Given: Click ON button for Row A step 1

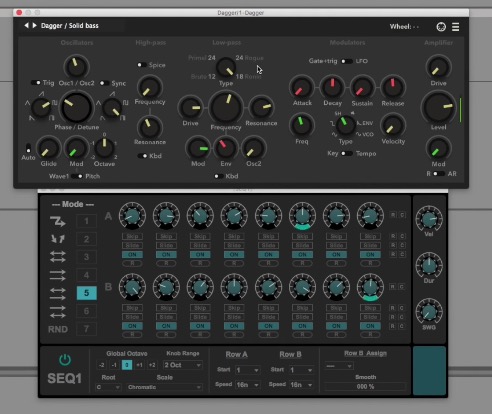Looking at the screenshot, I should coord(132,255).
